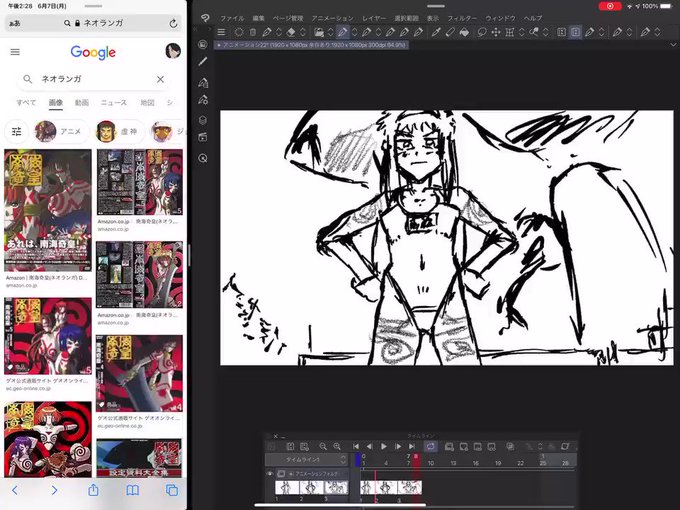
Task: Open the Google account avatar
Action: (x=173, y=51)
